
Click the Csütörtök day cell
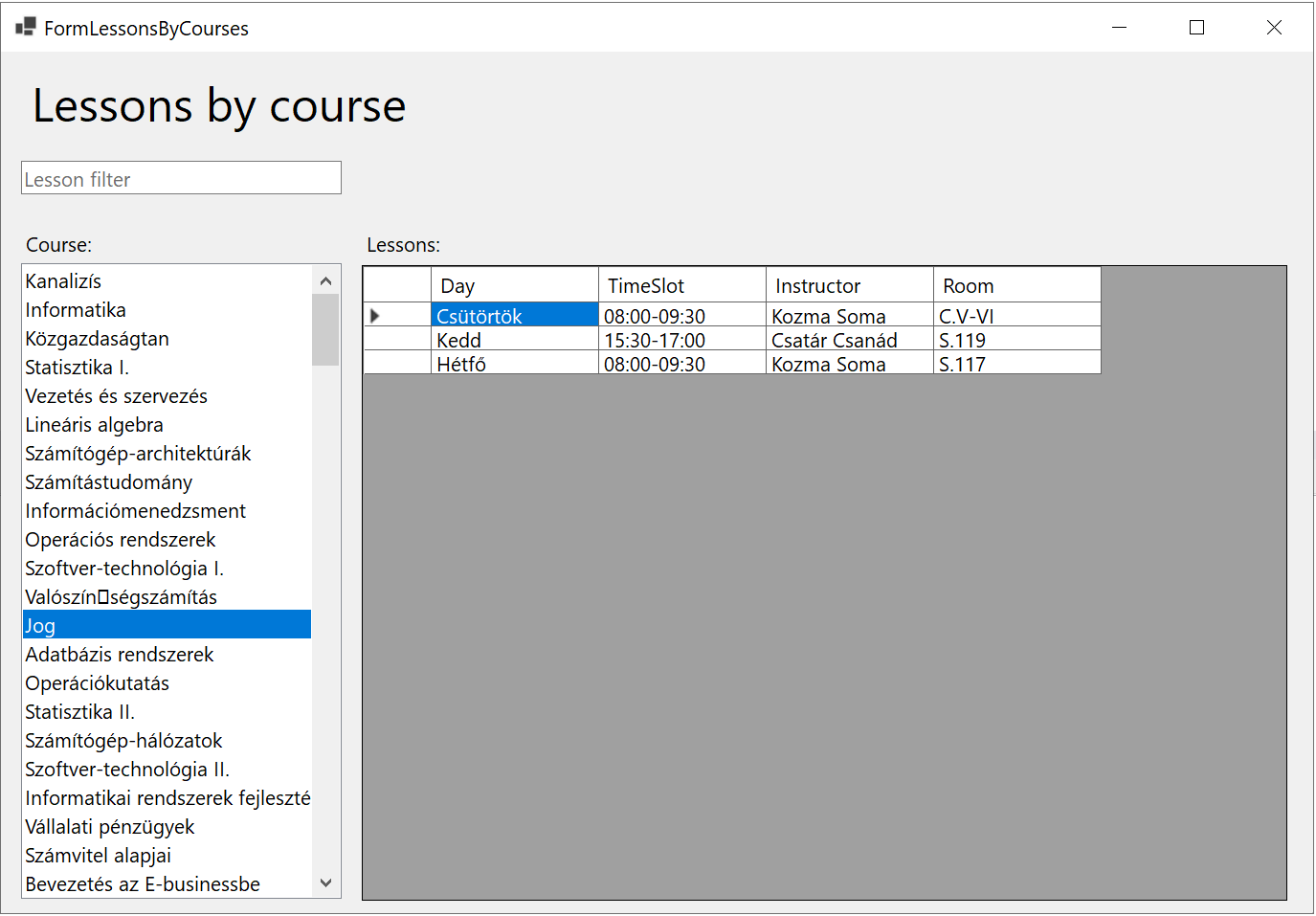[x=515, y=315]
